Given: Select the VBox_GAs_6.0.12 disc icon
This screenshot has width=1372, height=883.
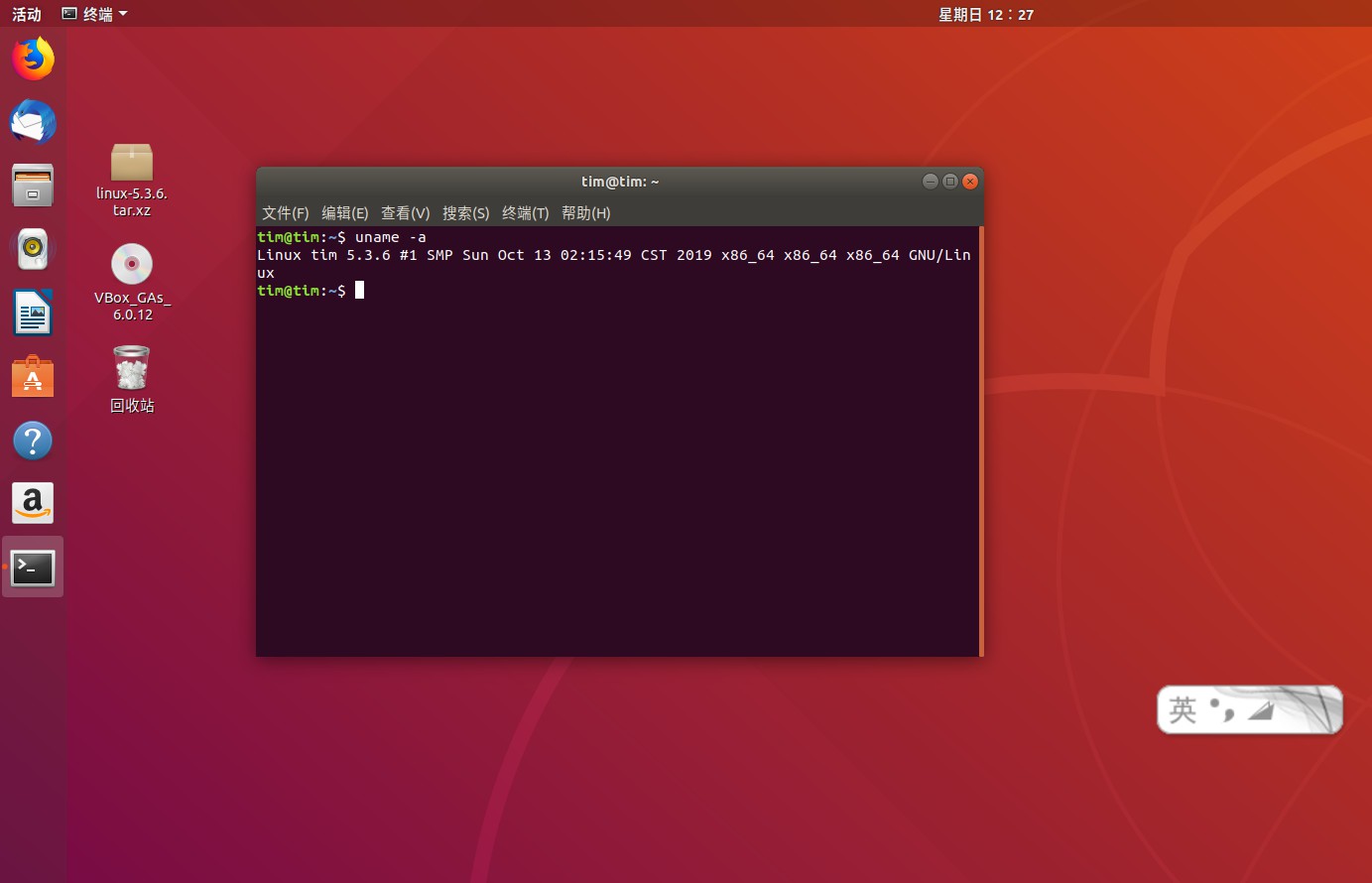Looking at the screenshot, I should [x=132, y=265].
